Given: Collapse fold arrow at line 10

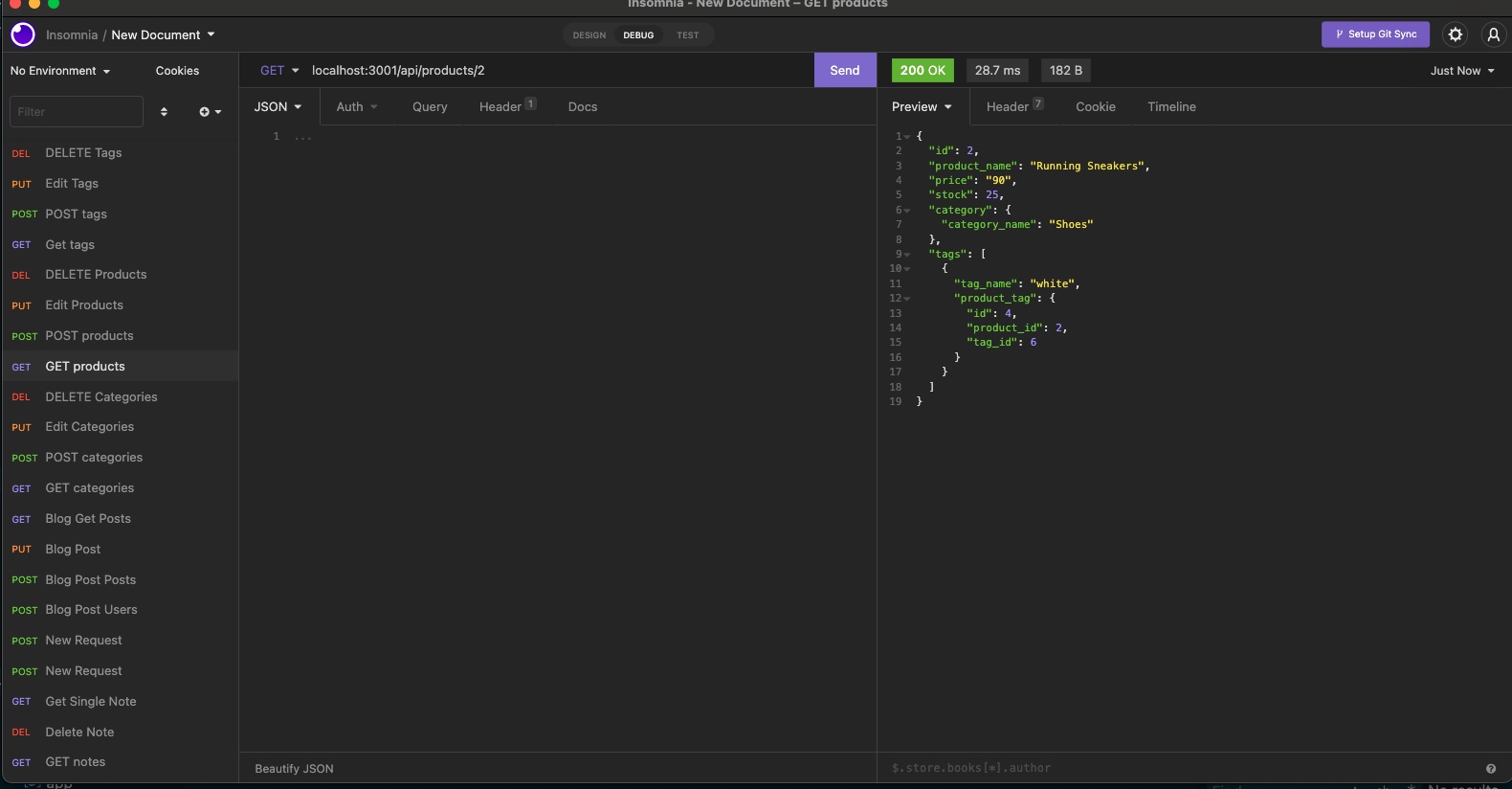Looking at the screenshot, I should (907, 269).
